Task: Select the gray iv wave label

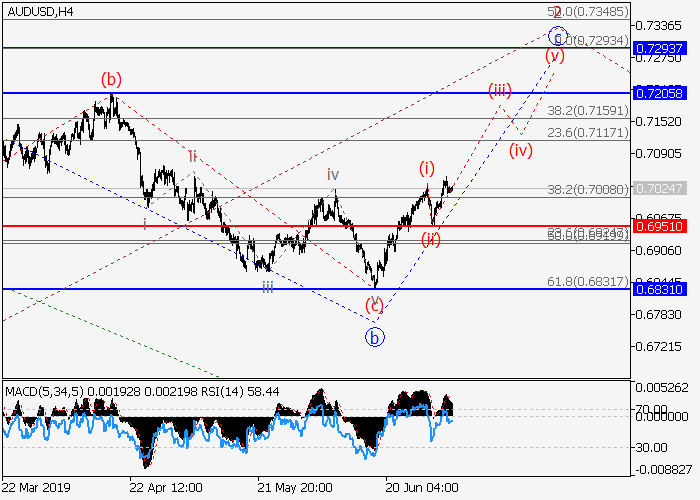Action: coord(333,175)
